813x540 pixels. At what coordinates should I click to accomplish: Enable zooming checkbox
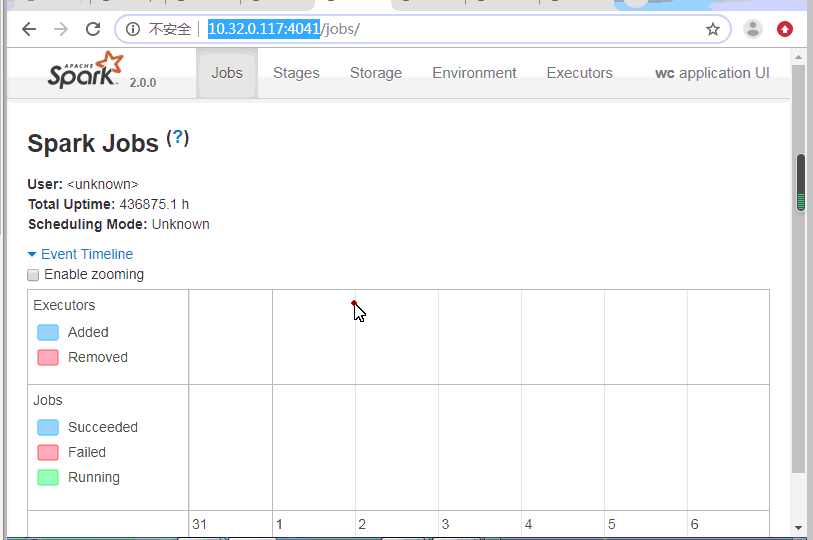[x=33, y=275]
